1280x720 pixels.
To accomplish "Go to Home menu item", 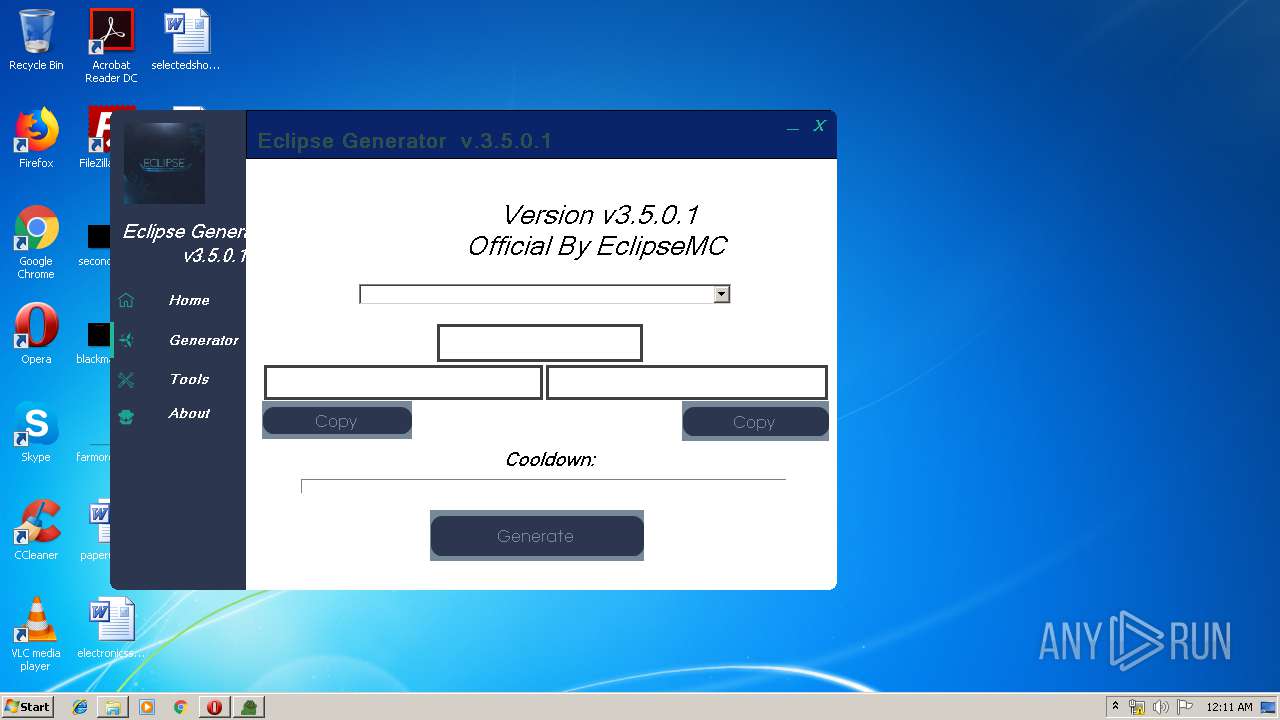I will [189, 300].
